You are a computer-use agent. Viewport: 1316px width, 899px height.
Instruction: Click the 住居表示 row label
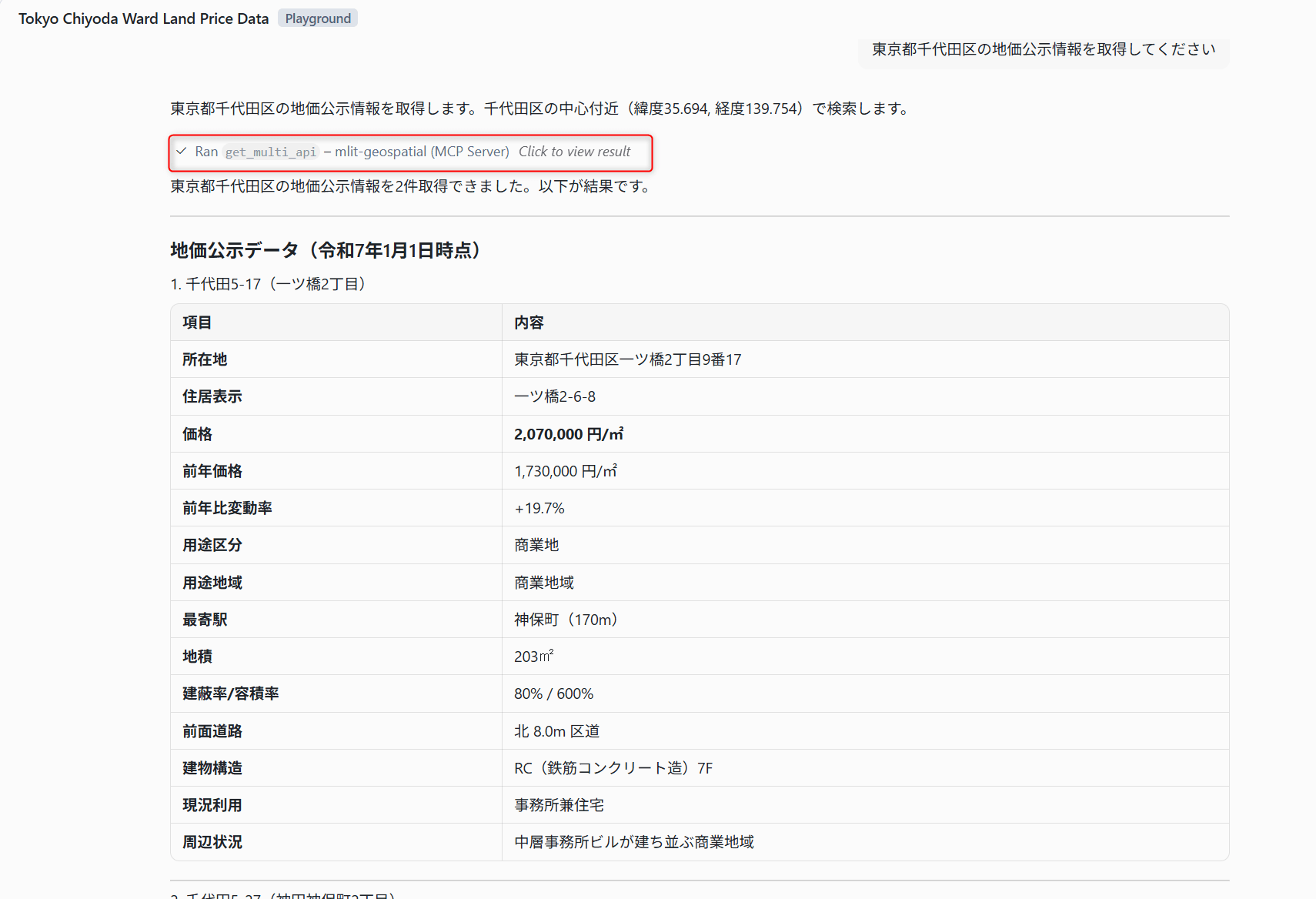coord(212,396)
